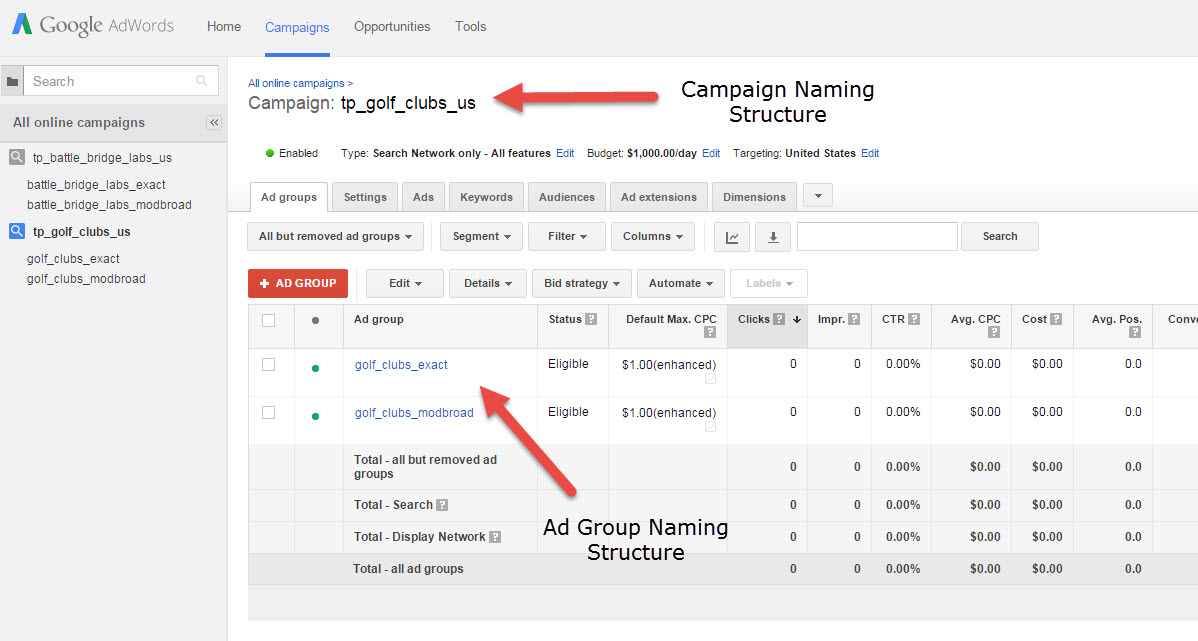Click the folder icon beside search box
Screen dimensions: 1198x641
(12, 82)
